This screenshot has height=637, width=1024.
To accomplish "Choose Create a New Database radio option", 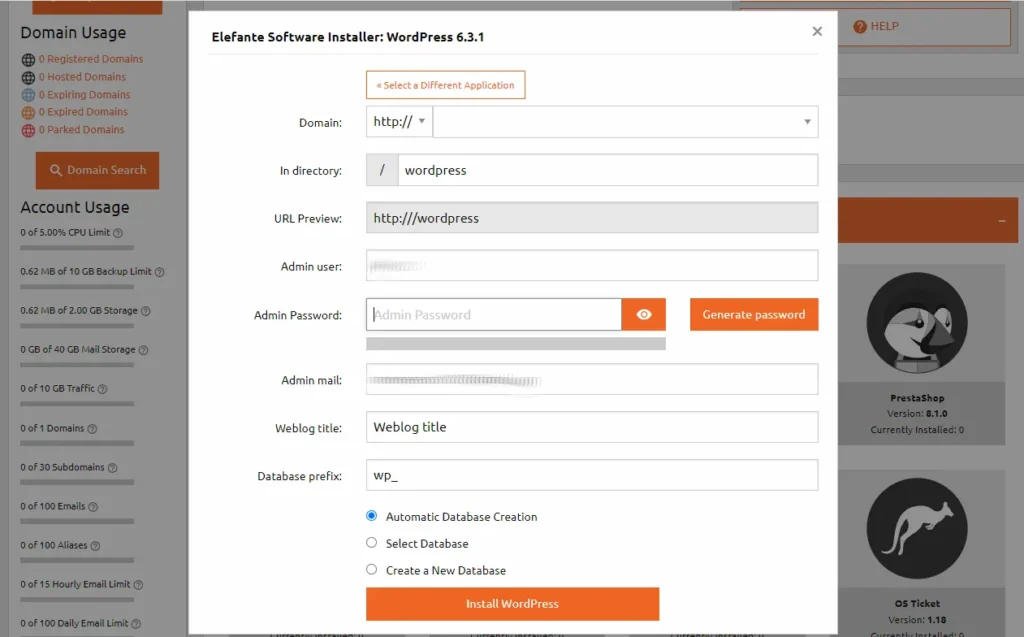I will click(x=372, y=570).
